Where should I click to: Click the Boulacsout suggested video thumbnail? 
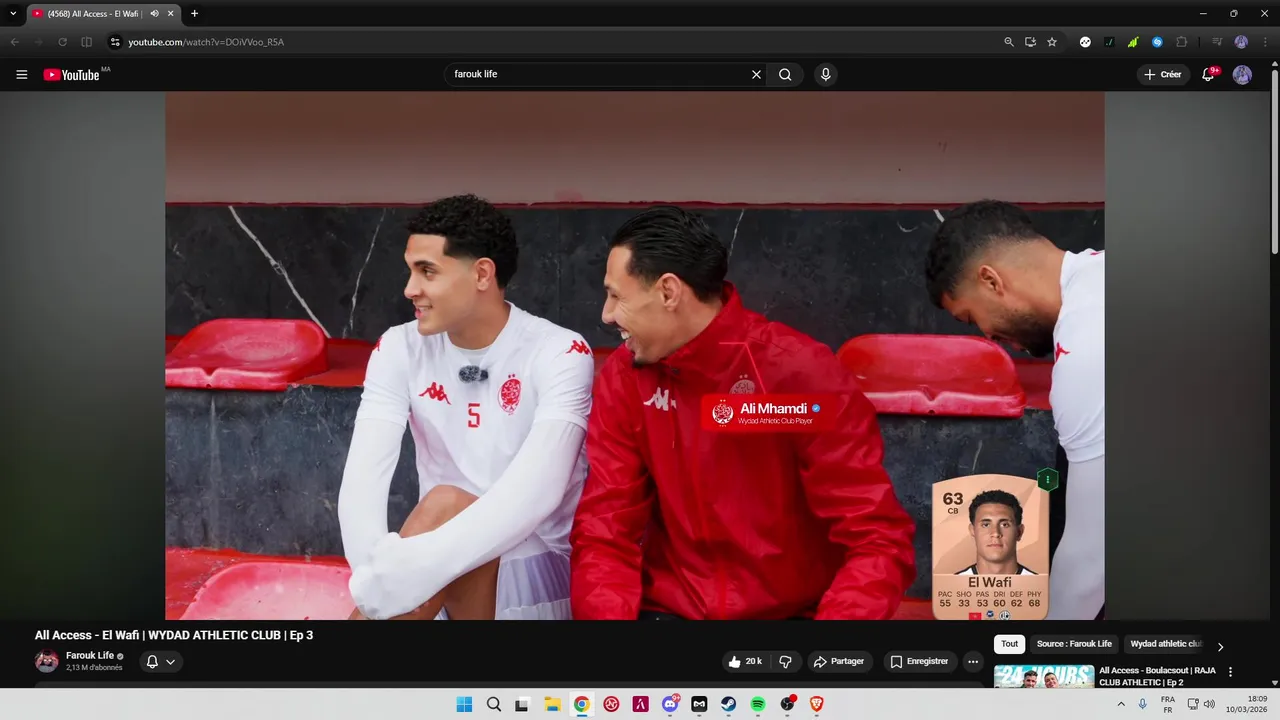pyautogui.click(x=1044, y=677)
